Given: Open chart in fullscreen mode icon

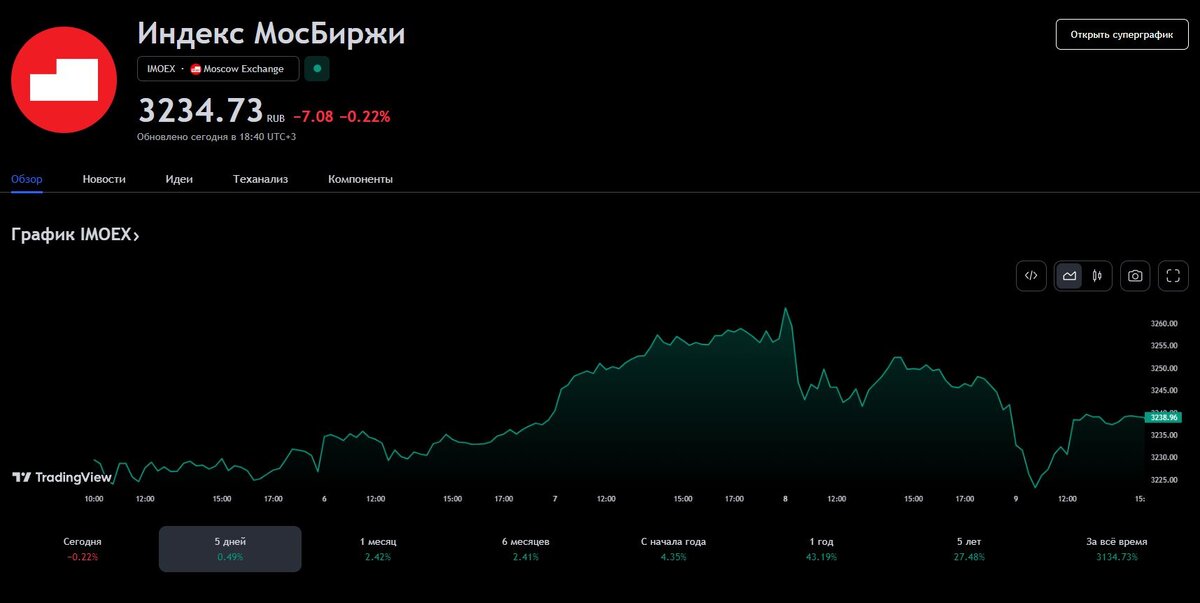Looking at the screenshot, I should [x=1173, y=276].
